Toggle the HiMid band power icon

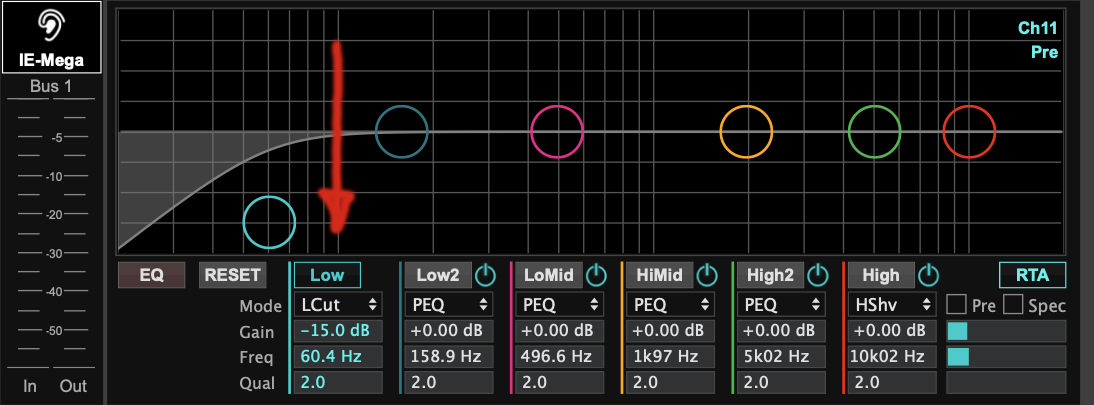tap(707, 275)
